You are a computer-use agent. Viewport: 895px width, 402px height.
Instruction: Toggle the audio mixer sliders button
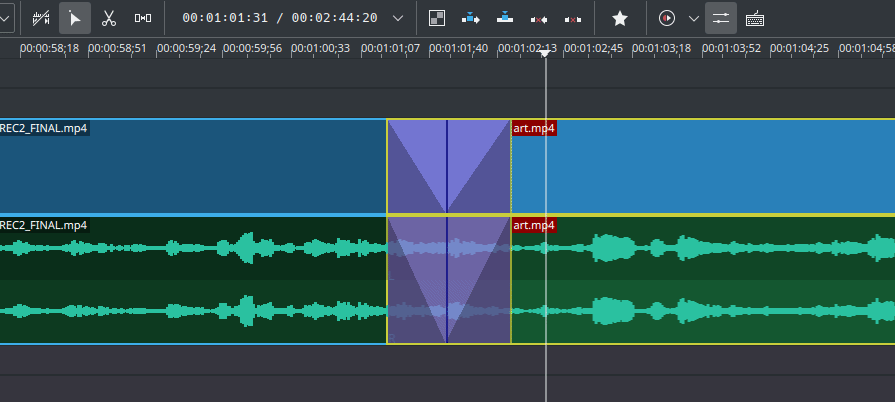tap(721, 18)
